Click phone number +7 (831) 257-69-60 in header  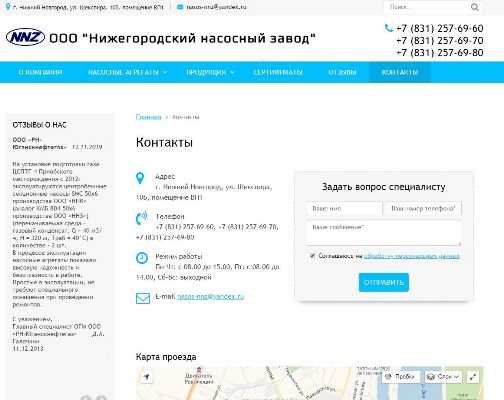click(x=440, y=28)
